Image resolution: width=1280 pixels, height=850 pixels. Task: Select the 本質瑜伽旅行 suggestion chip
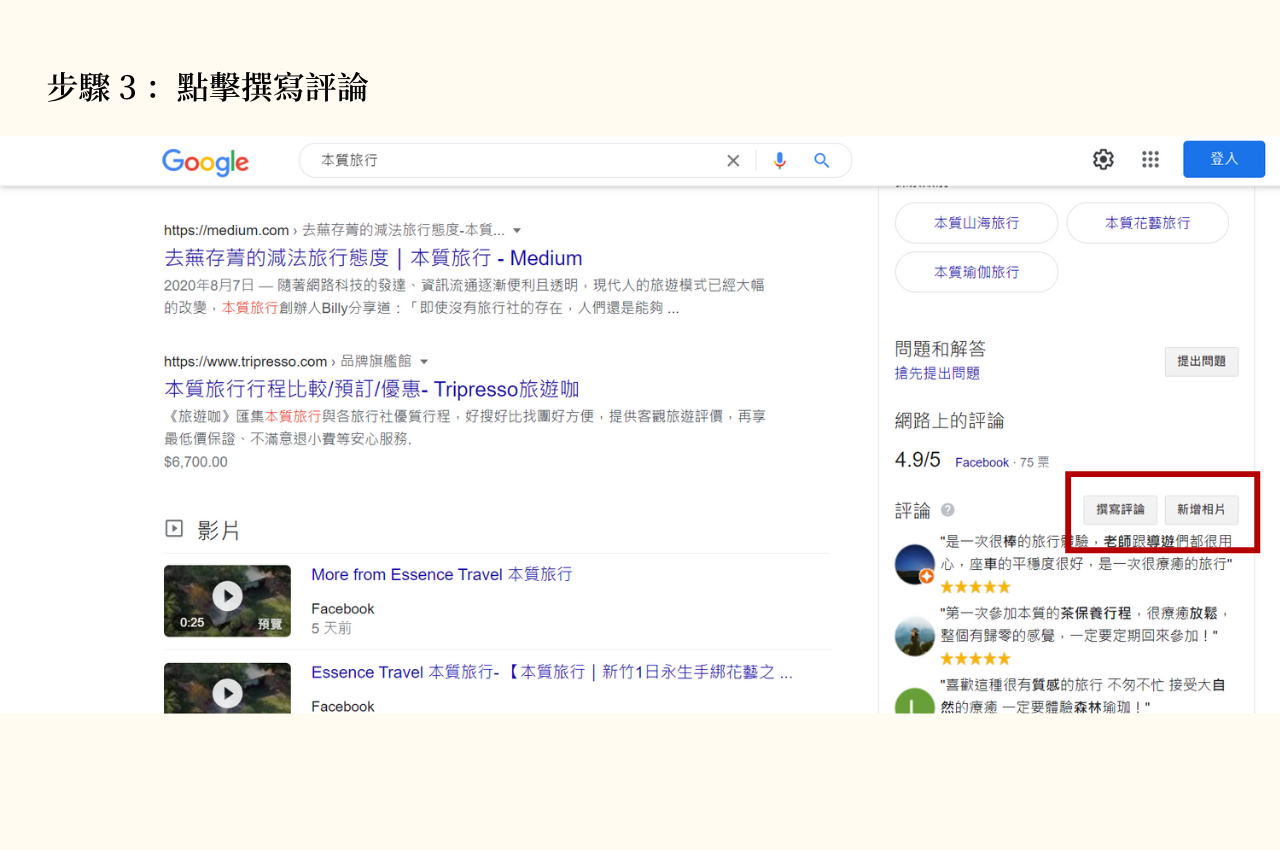[x=976, y=272]
